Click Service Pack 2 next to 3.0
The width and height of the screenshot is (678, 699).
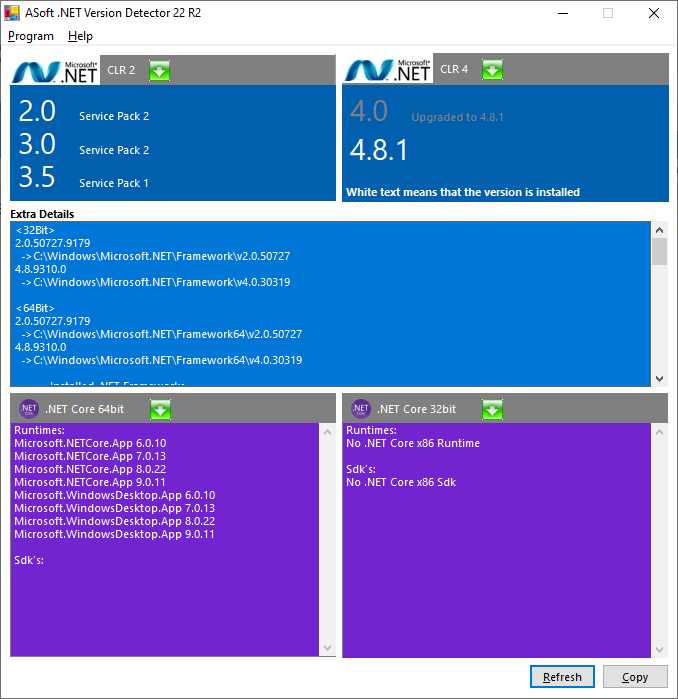114,150
